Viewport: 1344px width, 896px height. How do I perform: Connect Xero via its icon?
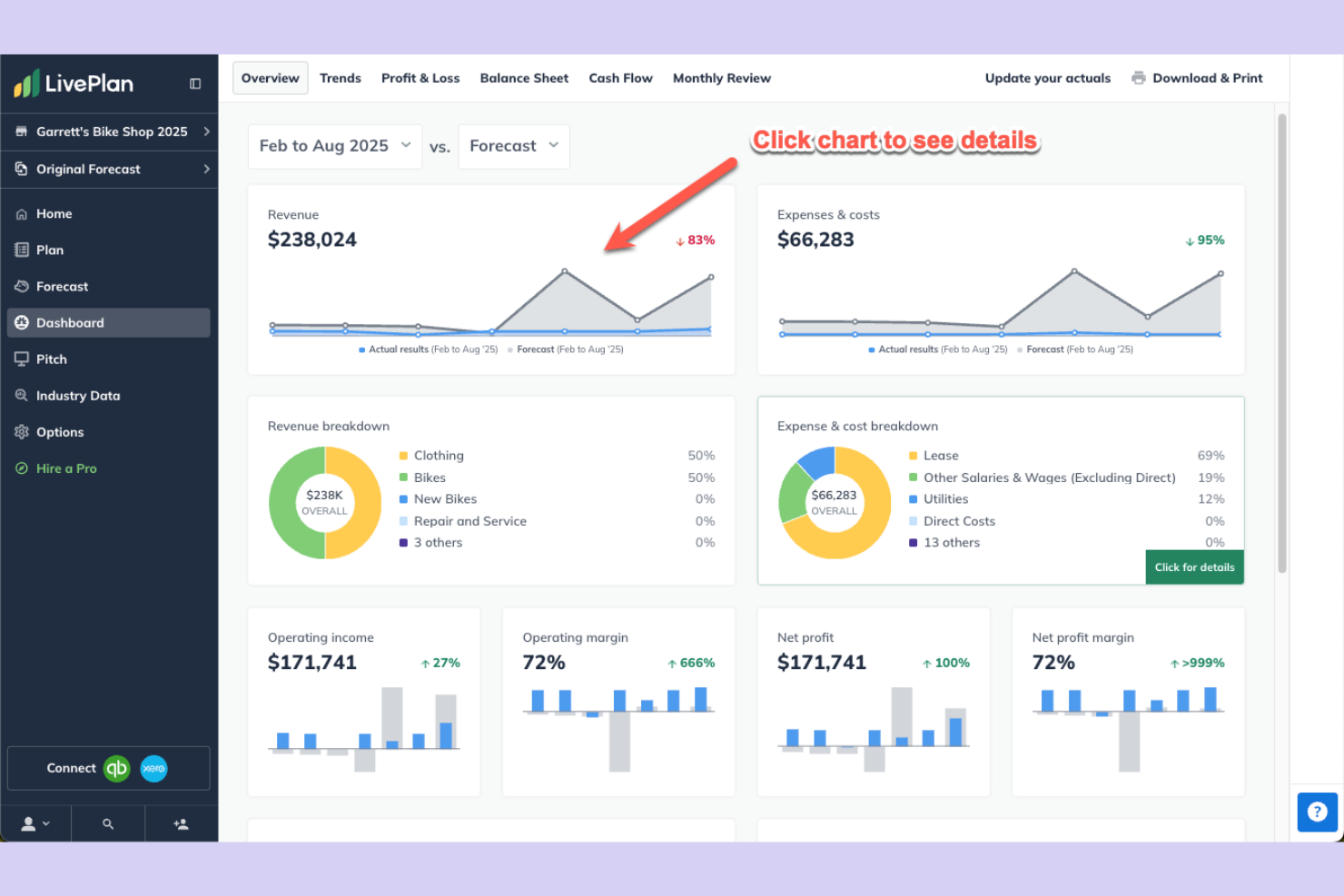point(153,768)
